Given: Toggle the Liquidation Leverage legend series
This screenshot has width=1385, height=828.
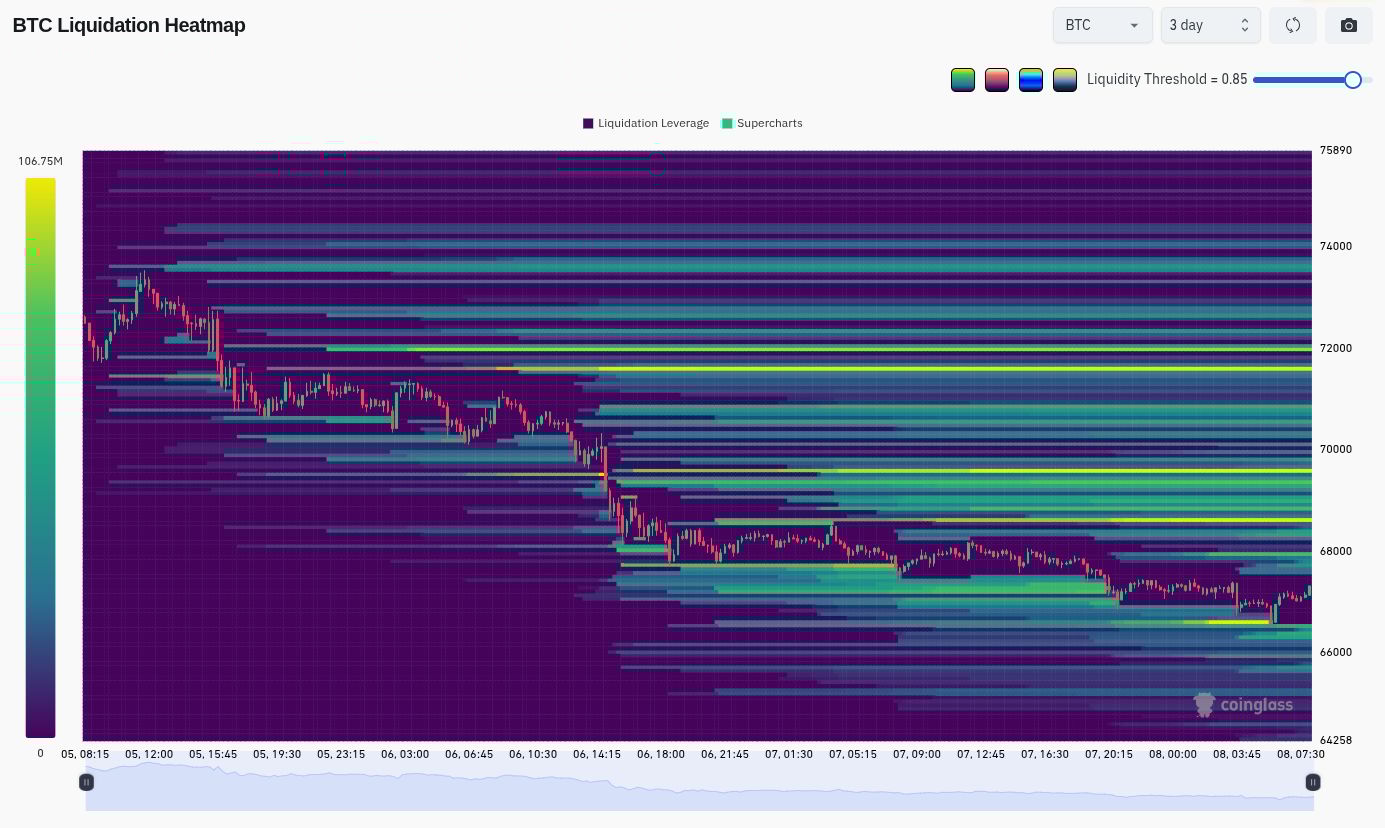Looking at the screenshot, I should (646, 123).
